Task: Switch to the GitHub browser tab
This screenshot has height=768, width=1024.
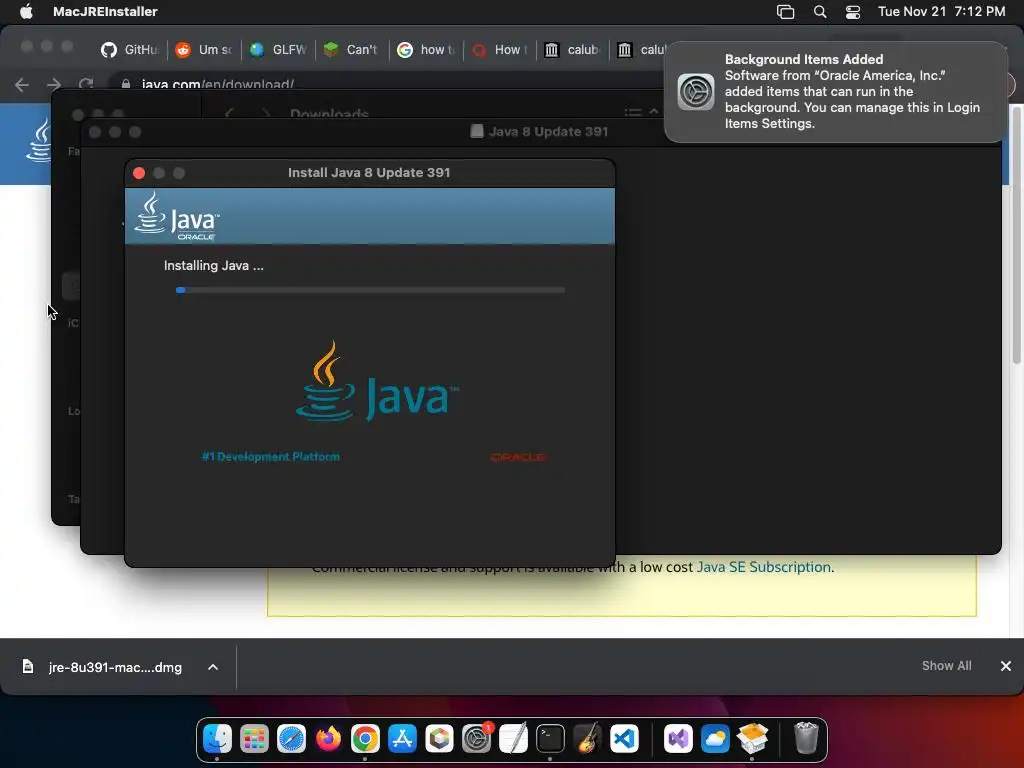Action: [x=130, y=50]
